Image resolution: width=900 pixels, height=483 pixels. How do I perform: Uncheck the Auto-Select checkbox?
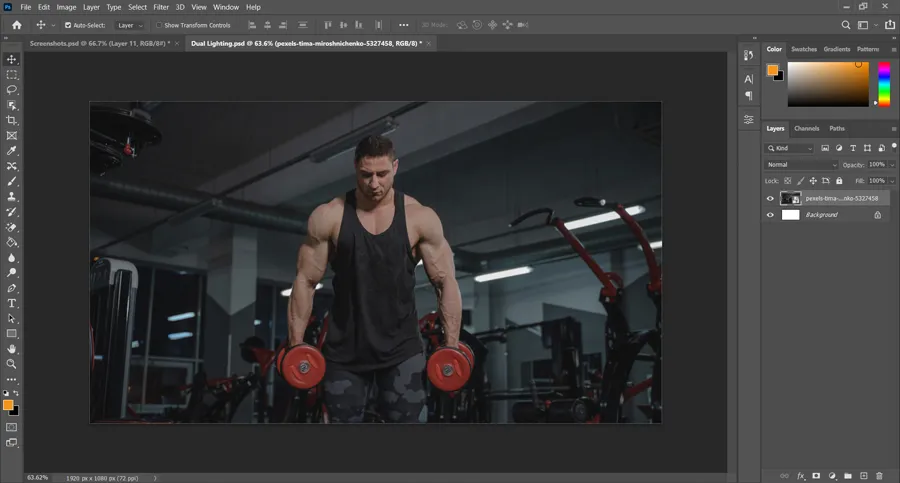68,25
